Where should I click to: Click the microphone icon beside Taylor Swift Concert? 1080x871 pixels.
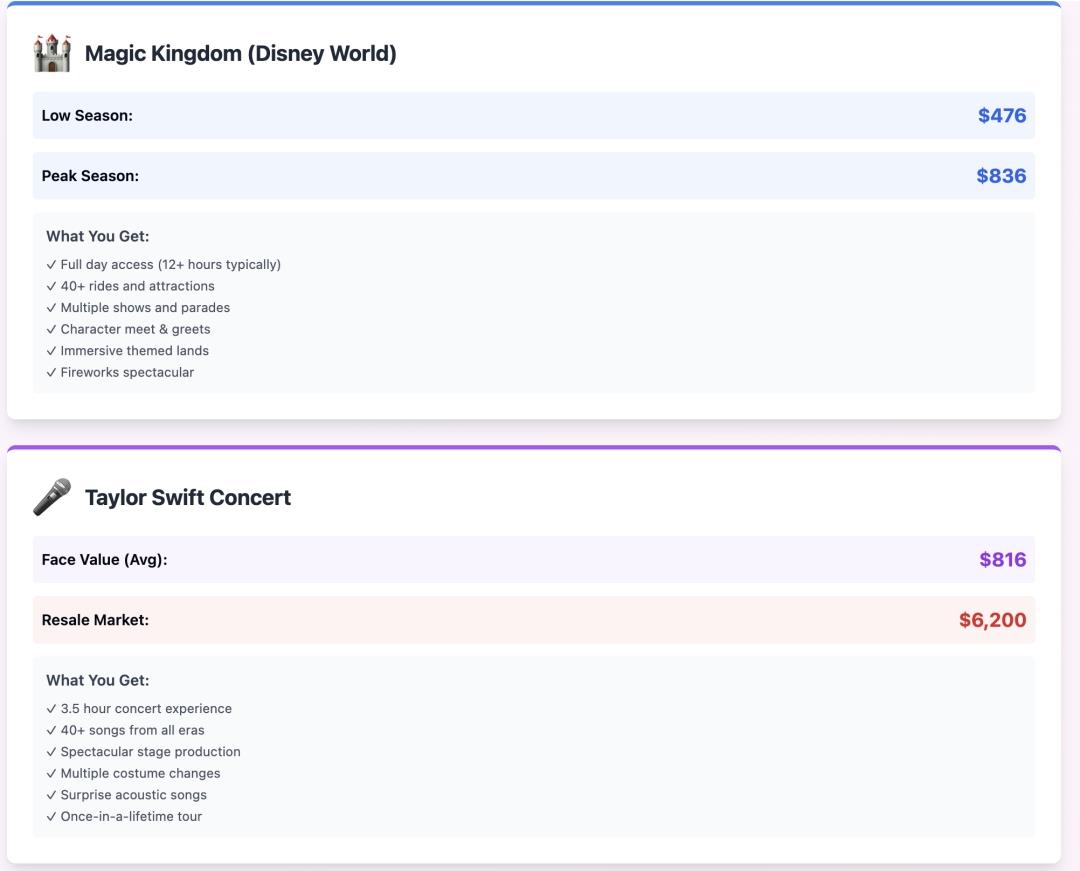(x=52, y=497)
